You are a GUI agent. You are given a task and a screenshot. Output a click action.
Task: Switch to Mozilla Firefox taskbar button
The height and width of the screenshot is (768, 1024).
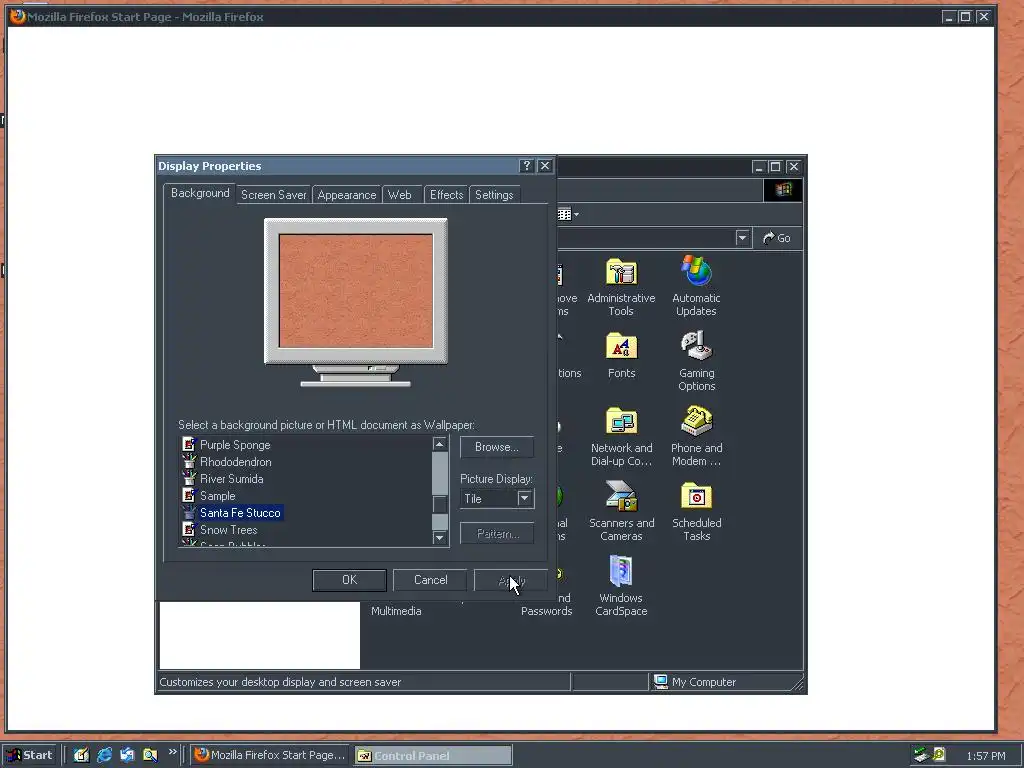coord(270,755)
